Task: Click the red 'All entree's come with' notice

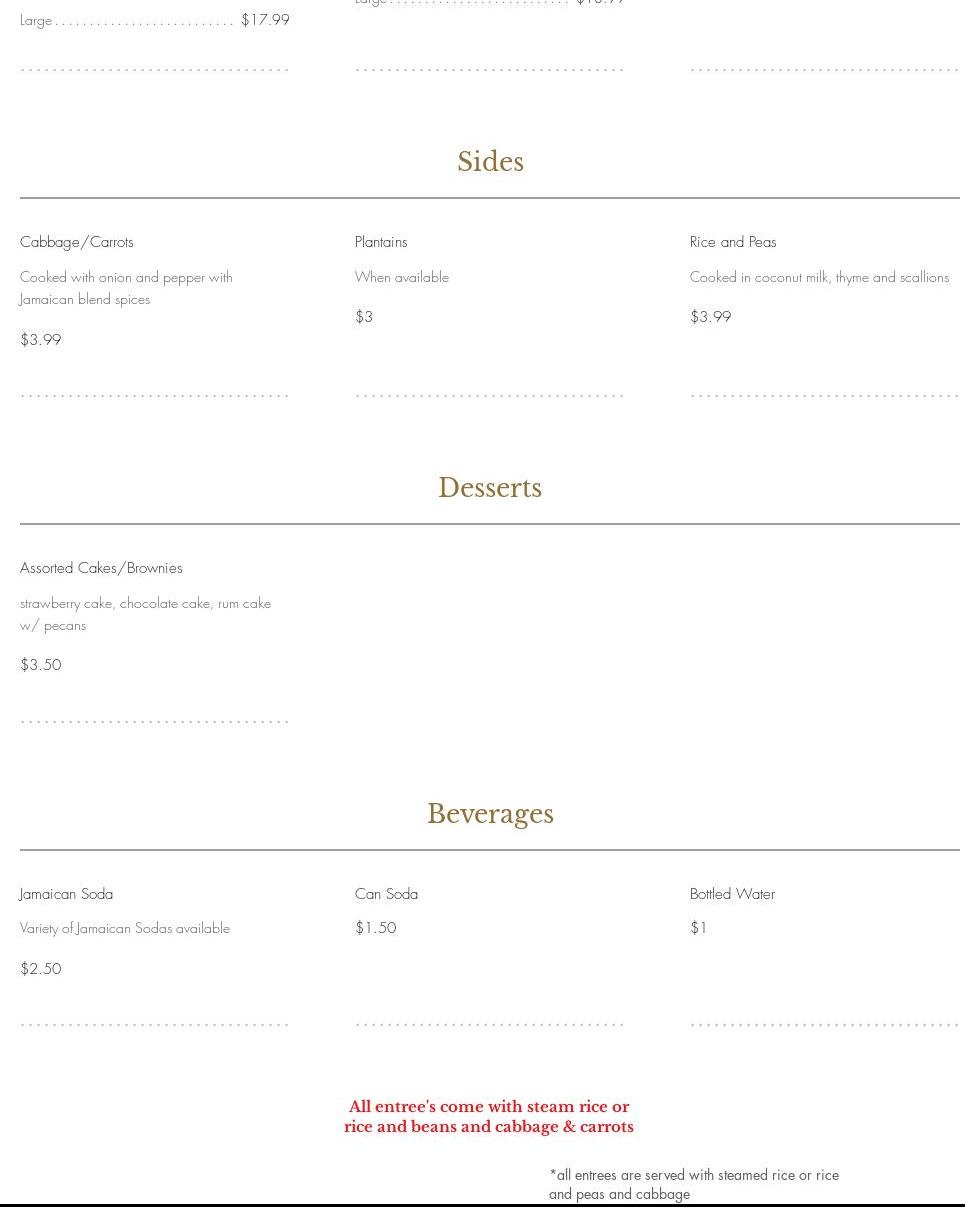Action: pos(489,1117)
